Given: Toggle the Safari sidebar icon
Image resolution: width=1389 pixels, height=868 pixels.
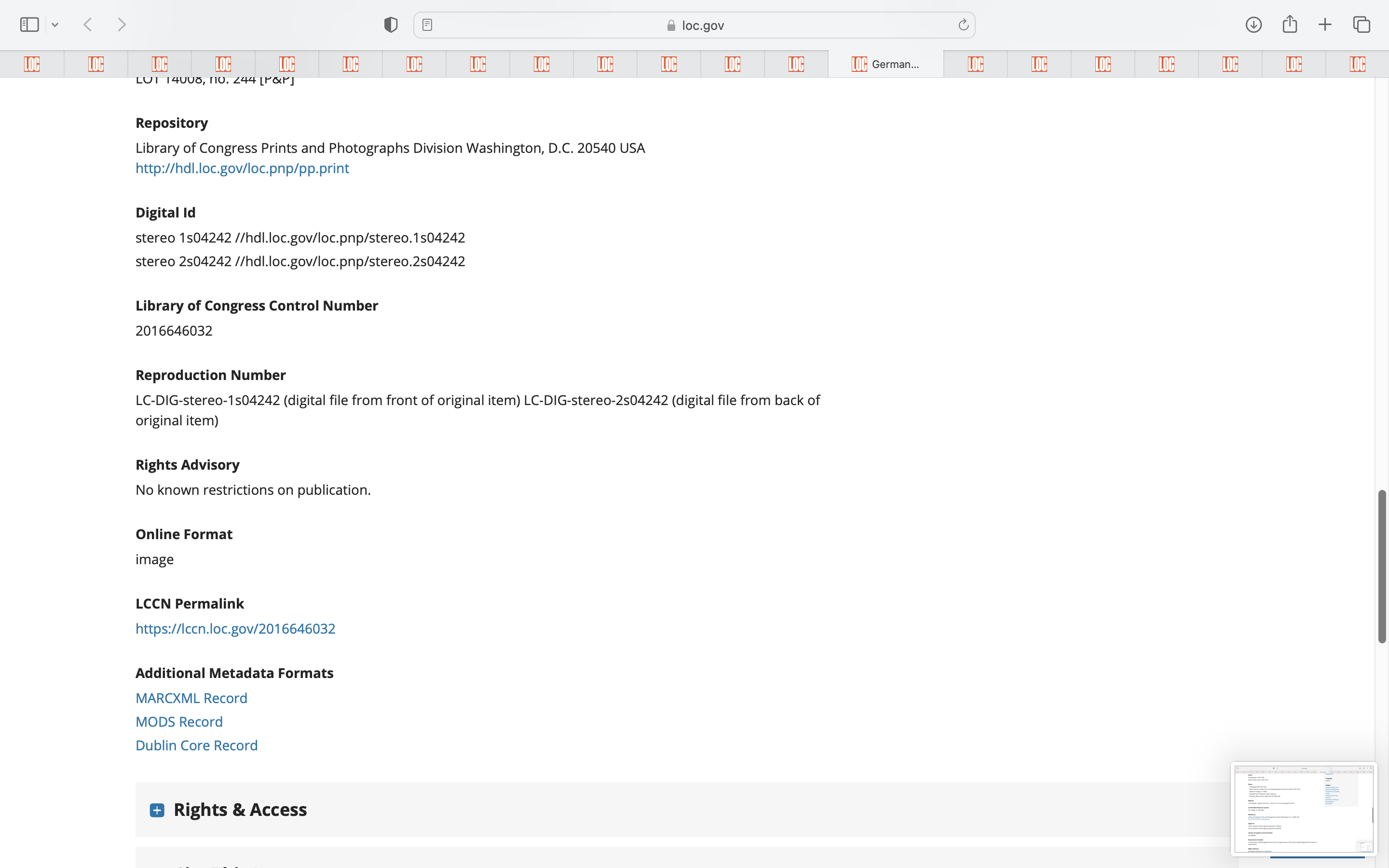Looking at the screenshot, I should pos(29,25).
